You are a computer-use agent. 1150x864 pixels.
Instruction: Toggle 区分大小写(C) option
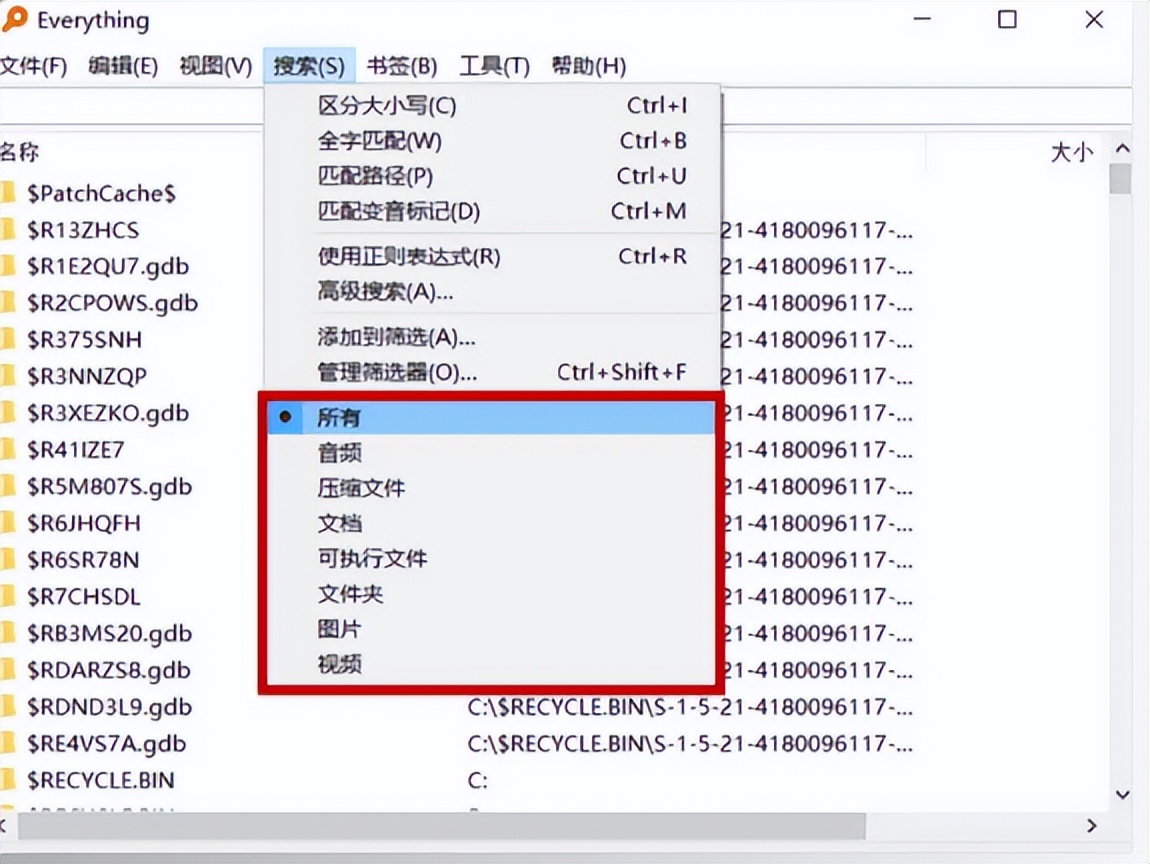coord(491,106)
